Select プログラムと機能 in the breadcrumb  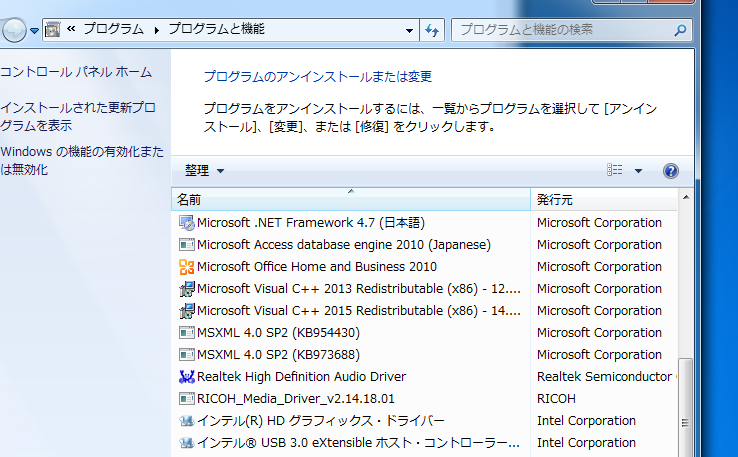(217, 29)
